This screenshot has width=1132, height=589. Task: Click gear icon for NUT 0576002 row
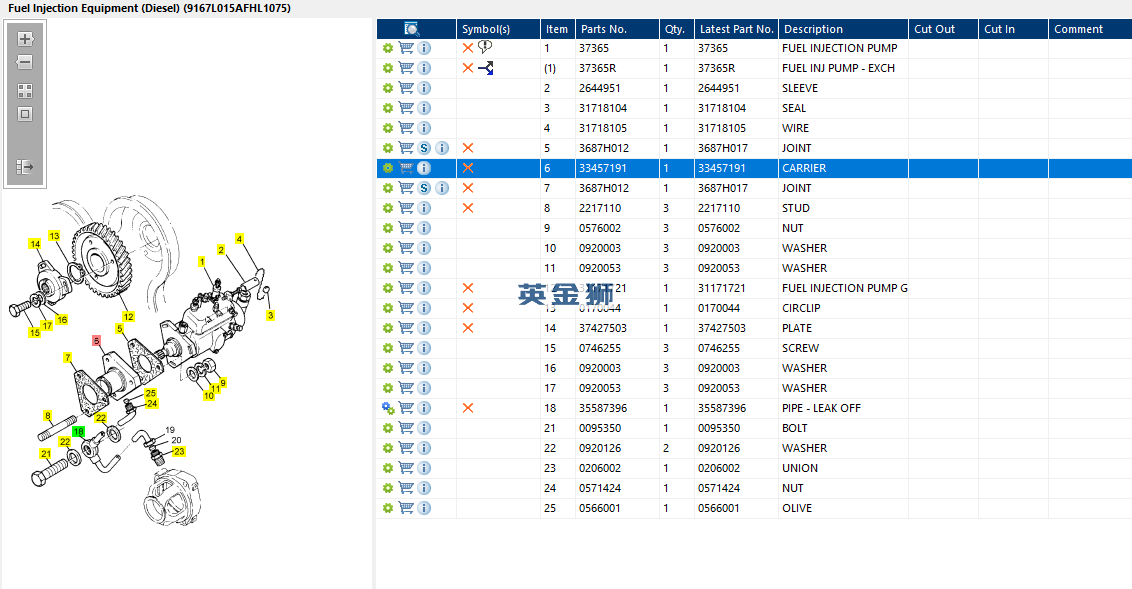click(x=388, y=228)
